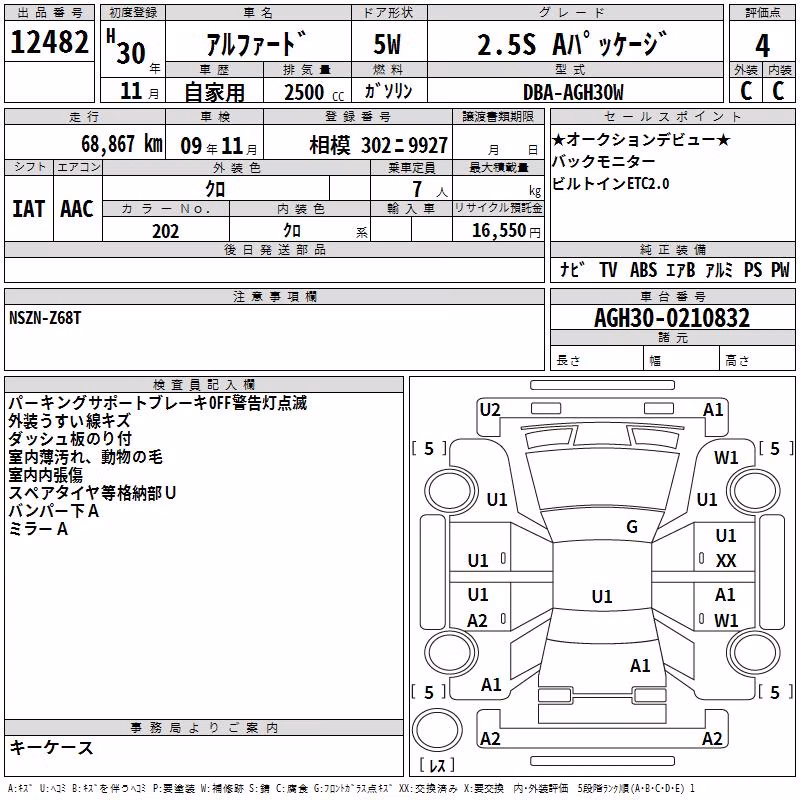Viewport: 800px width, 800px height.
Task: Click the shaken expiry 09年11月
Action: (219, 146)
